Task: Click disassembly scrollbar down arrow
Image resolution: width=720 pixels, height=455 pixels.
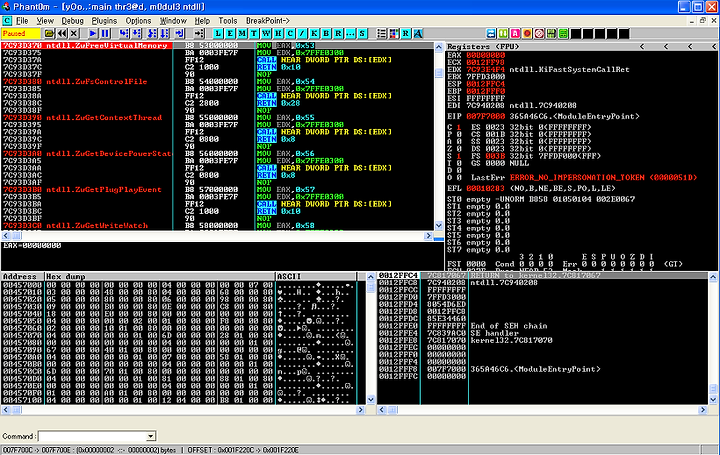Action: (439, 225)
